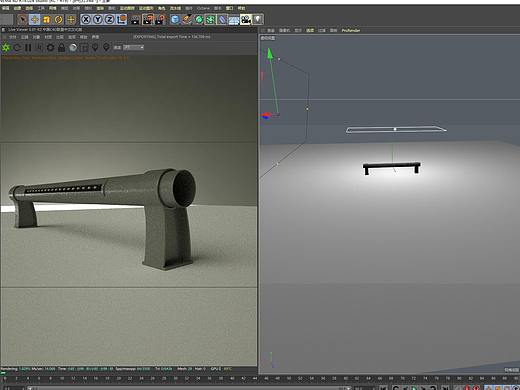This screenshot has width=520, height=390.
Task: Click frame 40 on the timeline ruler
Action: coord(232,379)
